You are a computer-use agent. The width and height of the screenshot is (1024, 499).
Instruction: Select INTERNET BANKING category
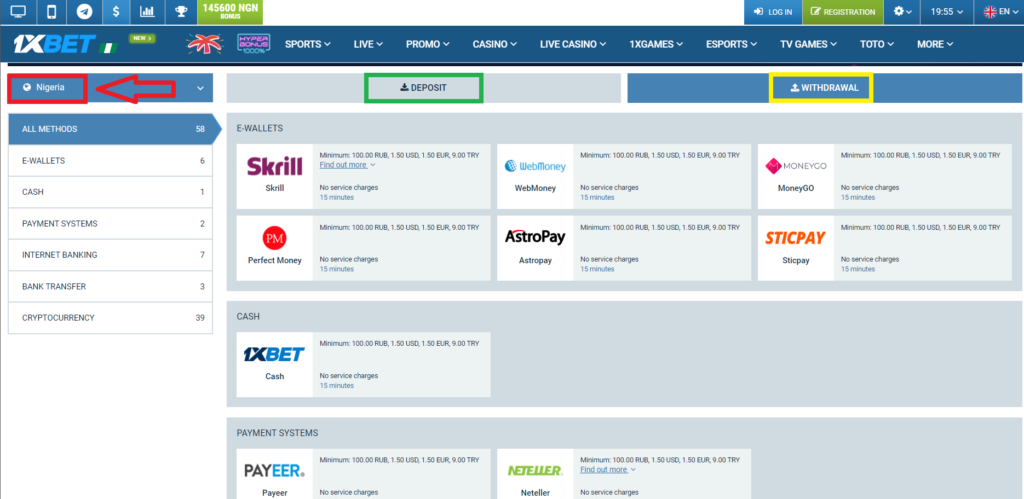[110, 255]
